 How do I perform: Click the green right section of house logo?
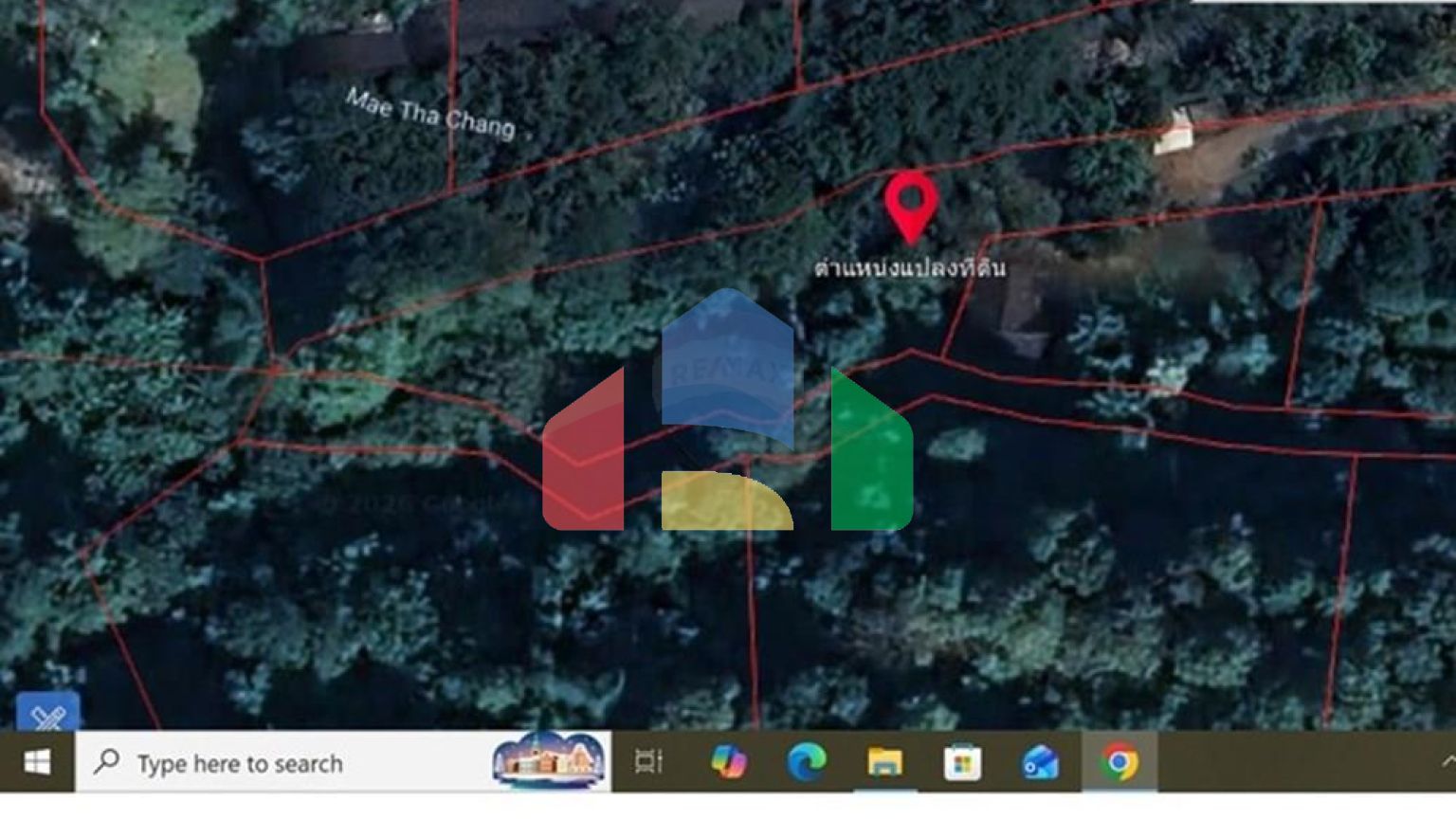[871, 455]
